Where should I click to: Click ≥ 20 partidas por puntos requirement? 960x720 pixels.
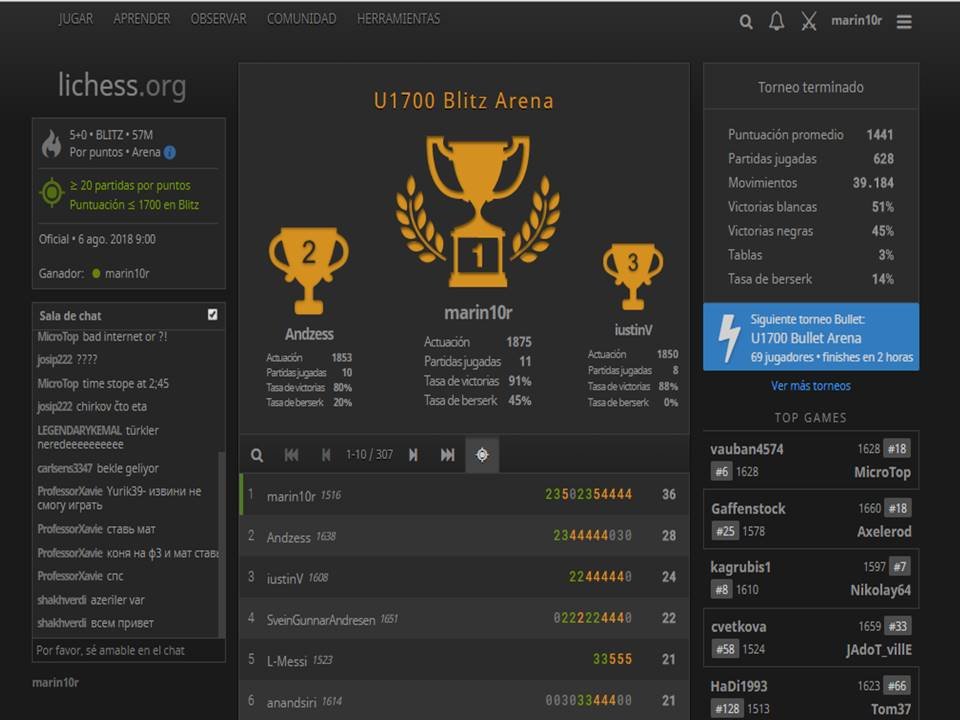[130, 186]
